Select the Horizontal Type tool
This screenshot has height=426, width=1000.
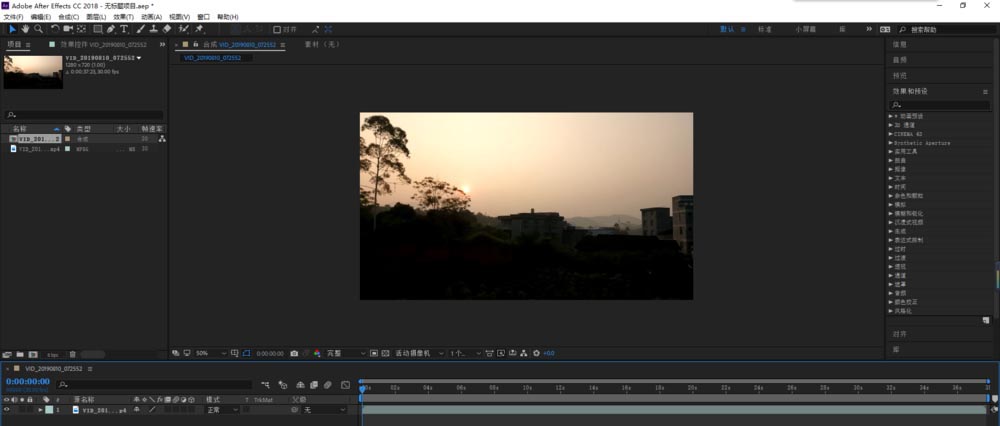click(x=124, y=29)
